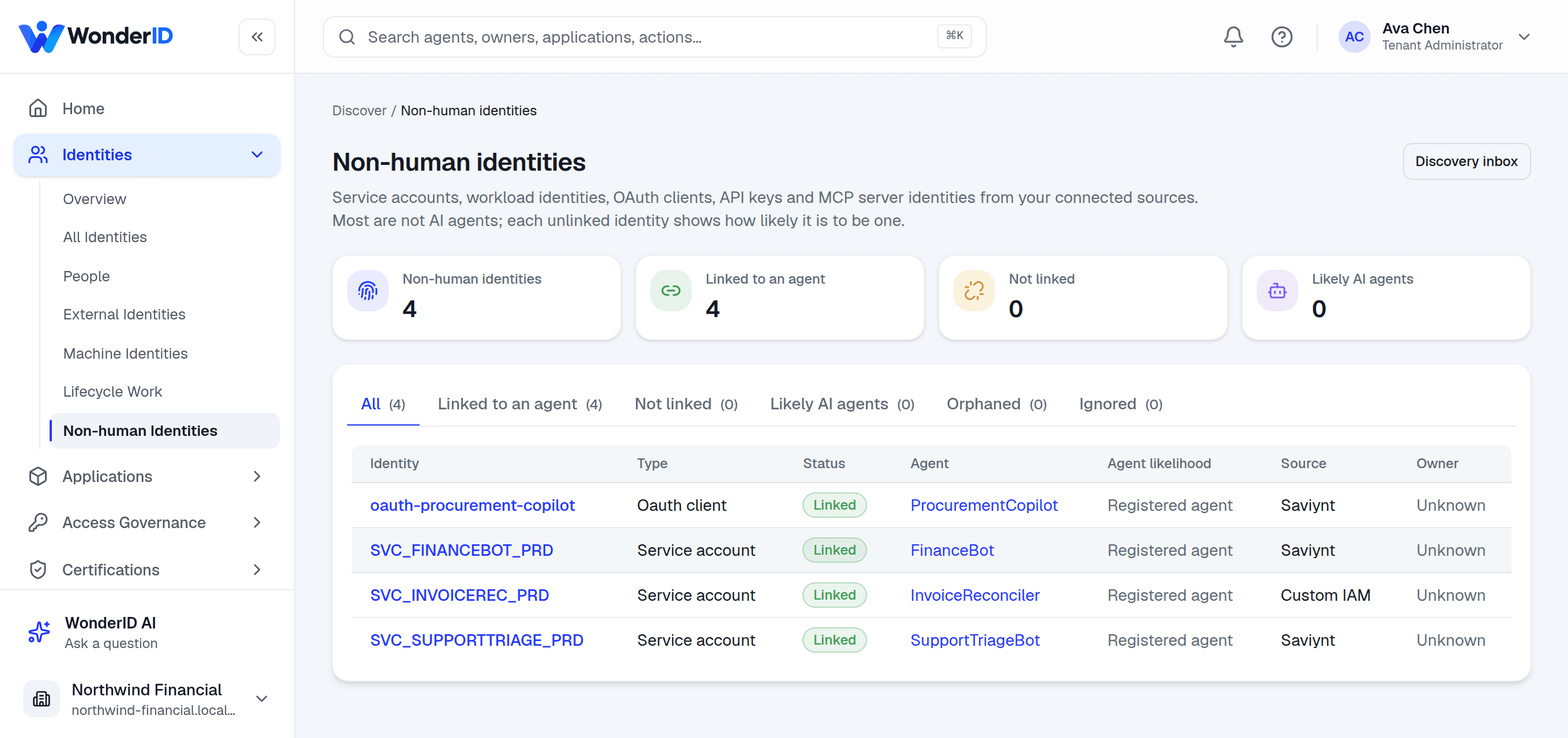Open the help question-mark icon

tap(1281, 36)
